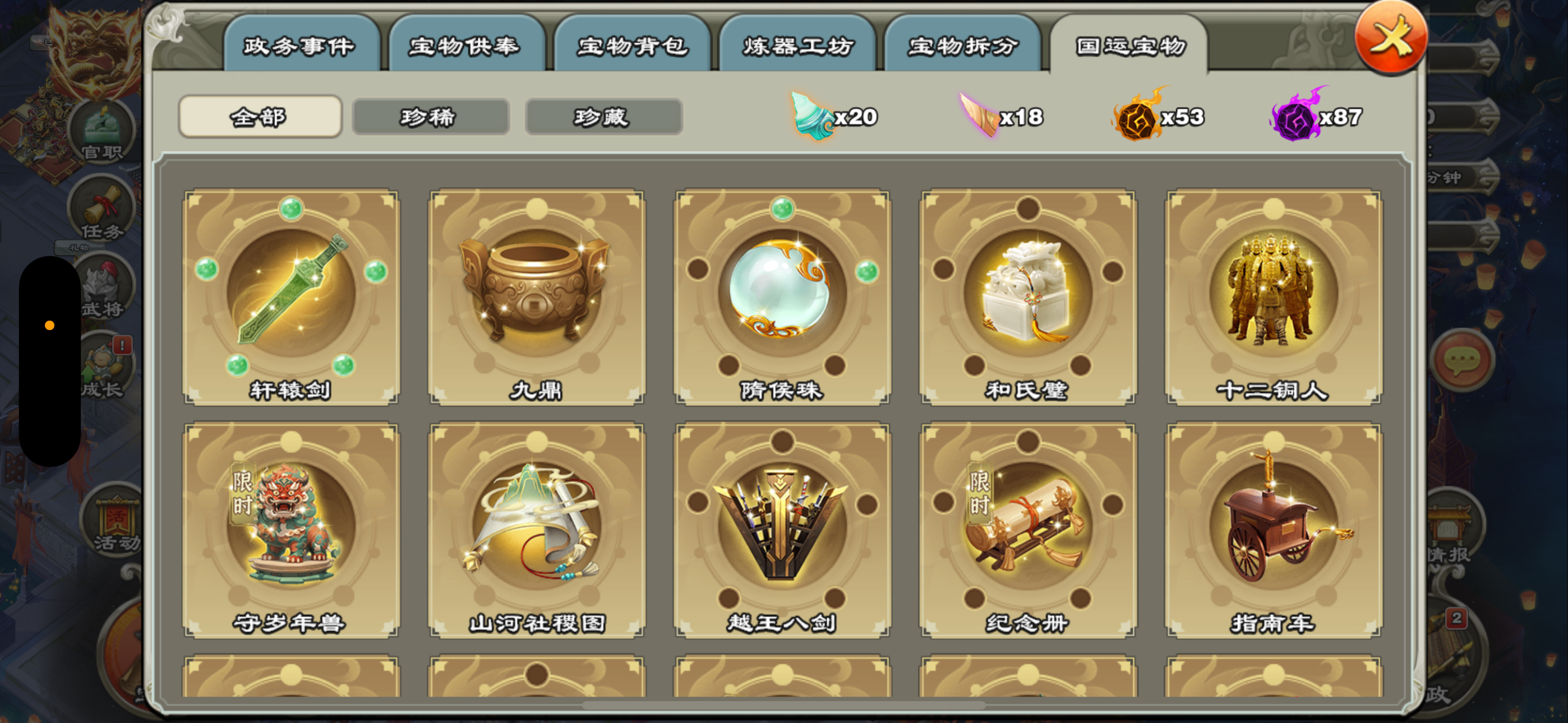
Task: Open the 轩辕剑 treasure card
Action: click(x=291, y=297)
